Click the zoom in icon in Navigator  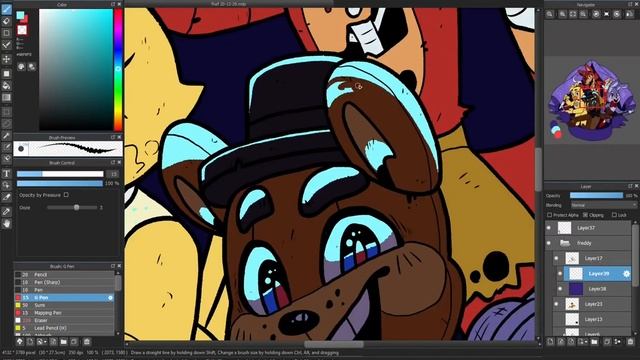562,14
